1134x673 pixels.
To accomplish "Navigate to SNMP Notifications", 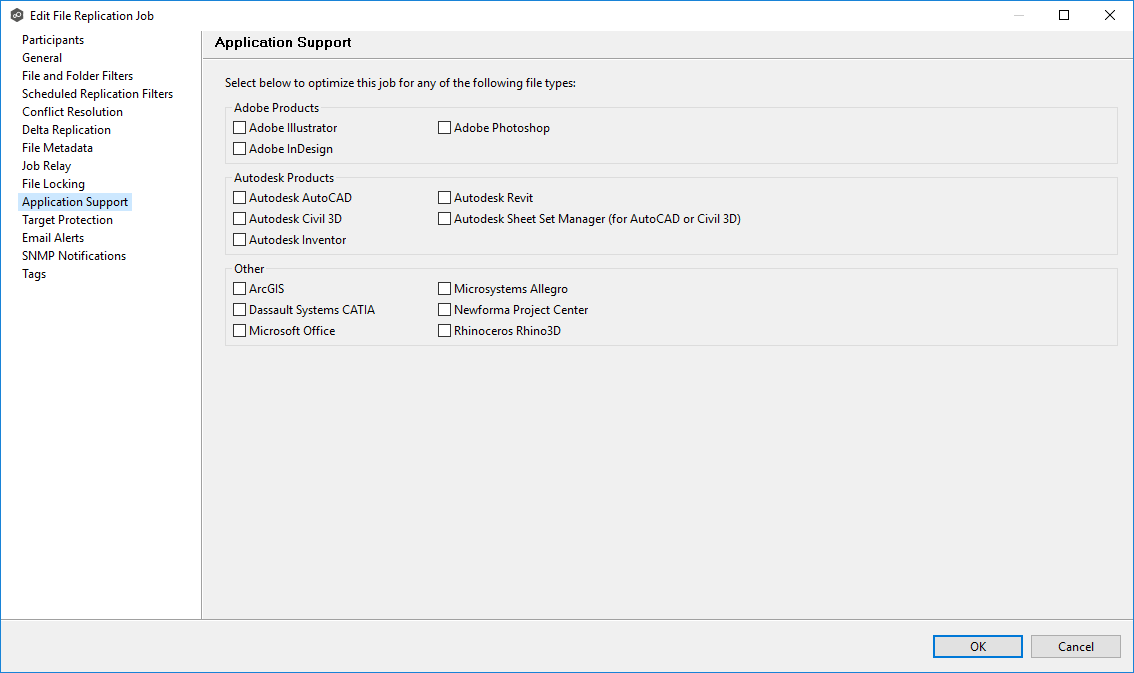I will tap(74, 256).
